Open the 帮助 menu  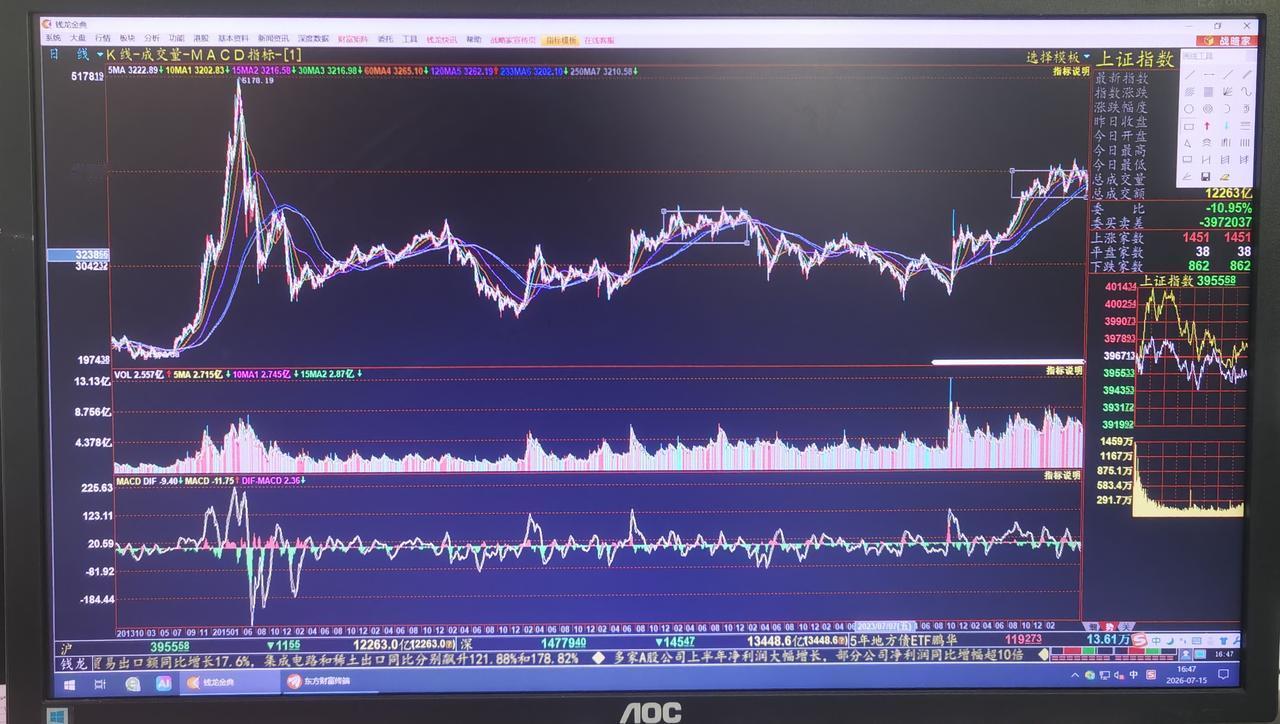pos(474,39)
